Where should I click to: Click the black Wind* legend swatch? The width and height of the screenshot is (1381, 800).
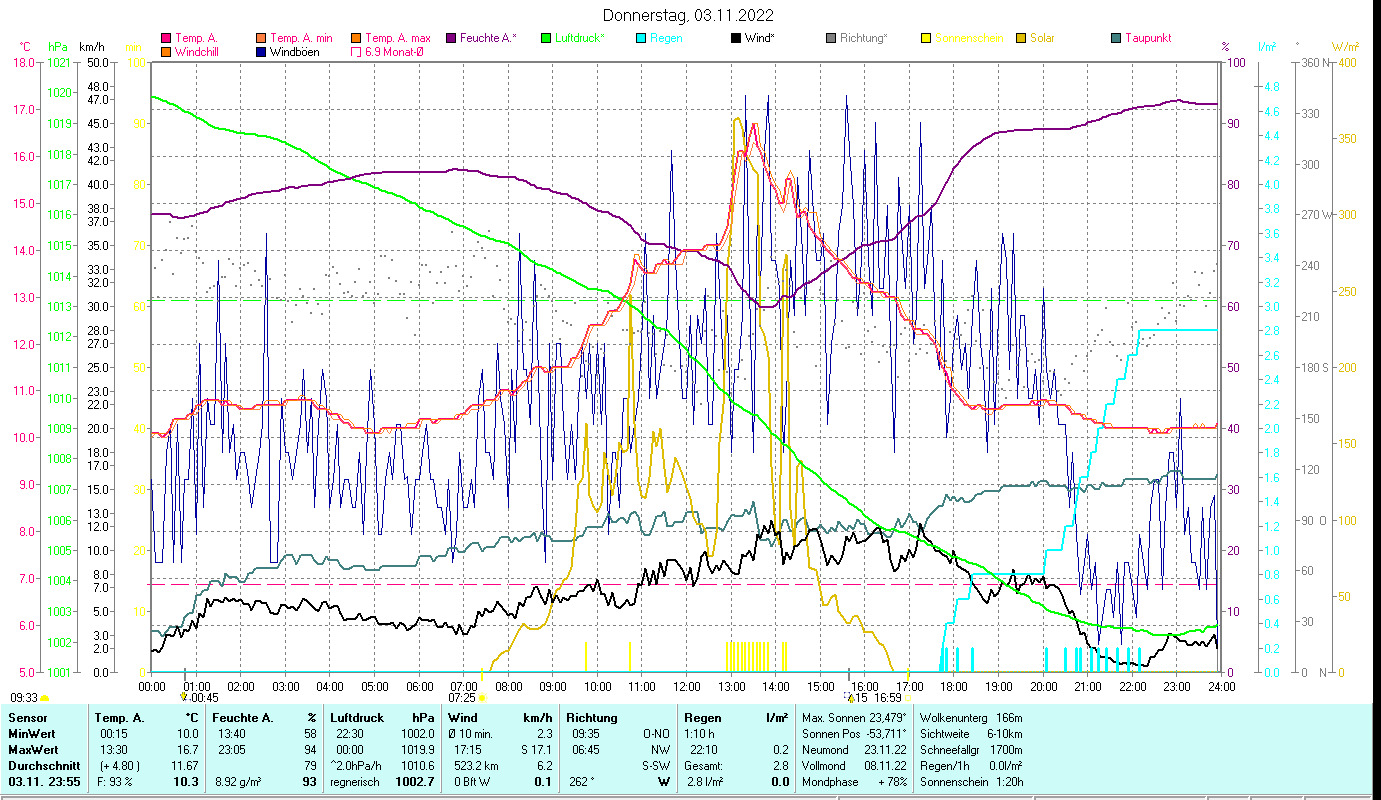736,39
